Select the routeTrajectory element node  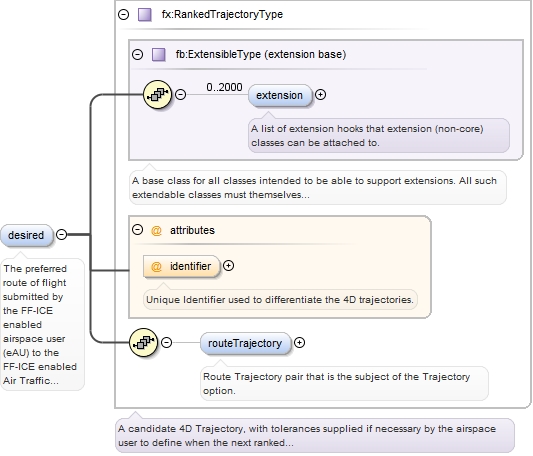click(245, 343)
